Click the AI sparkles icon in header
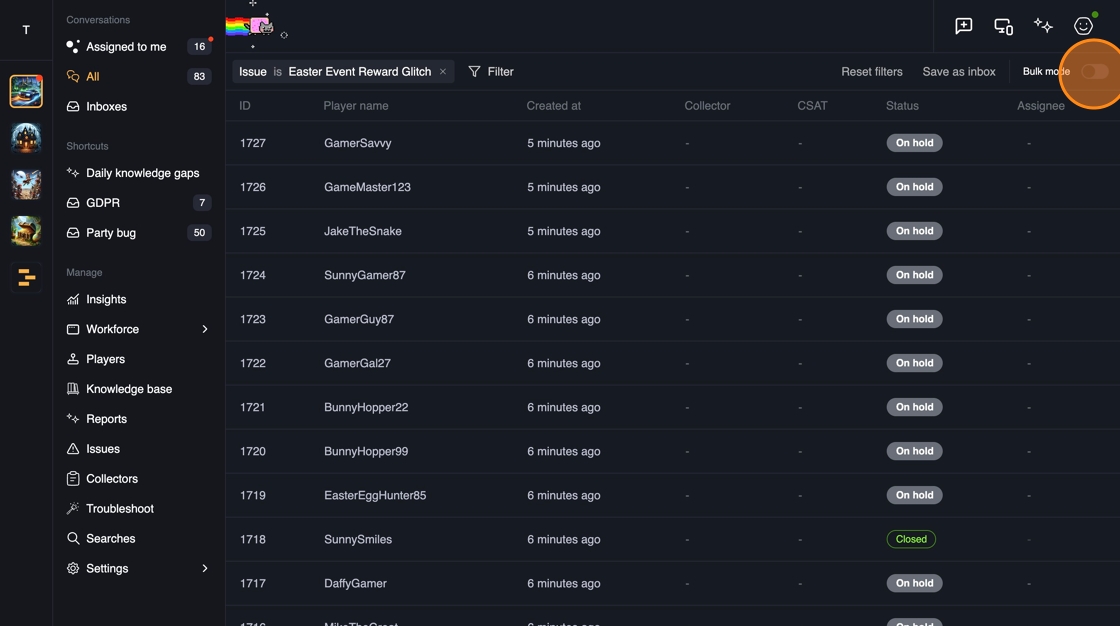 [1043, 26]
